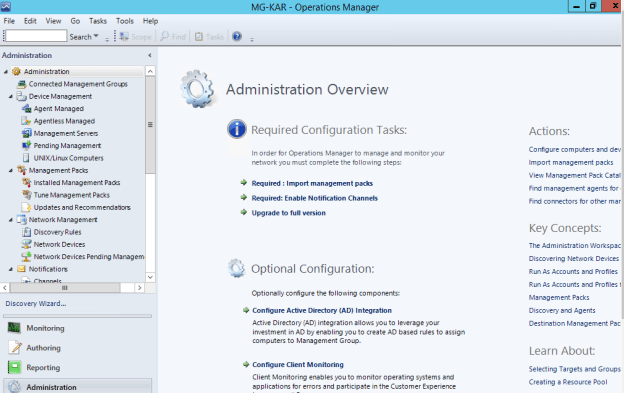This screenshot has height=393, width=624.
Task: Open the Help menu
Action: point(150,21)
